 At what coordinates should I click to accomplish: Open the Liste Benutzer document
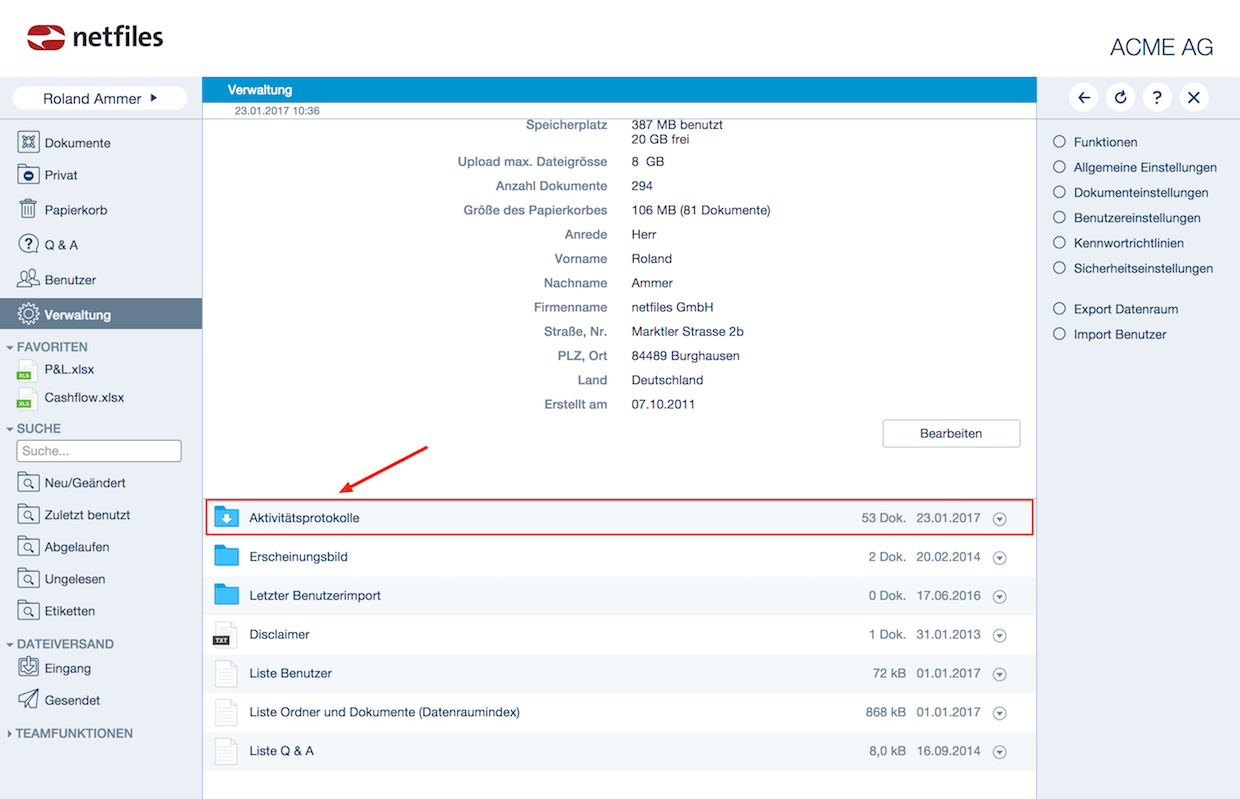(x=290, y=673)
